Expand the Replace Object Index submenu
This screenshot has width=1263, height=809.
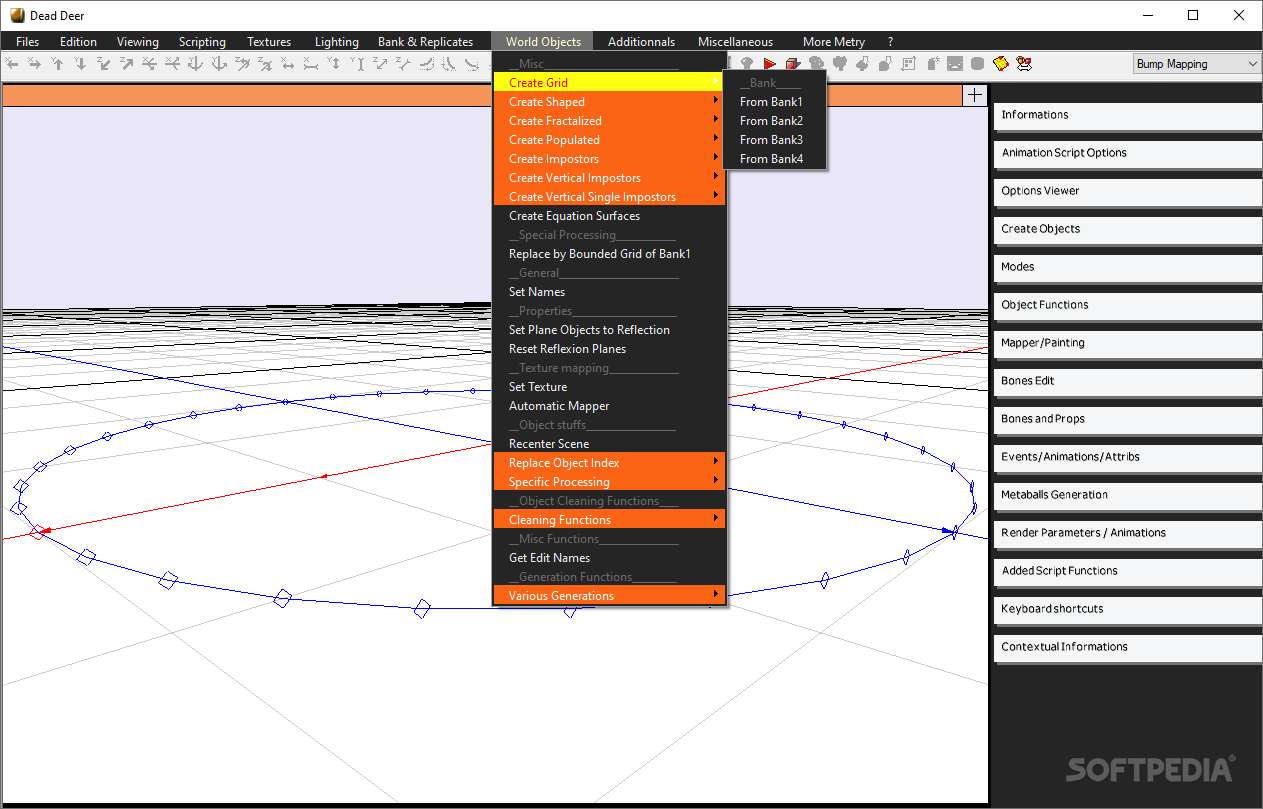(x=610, y=463)
